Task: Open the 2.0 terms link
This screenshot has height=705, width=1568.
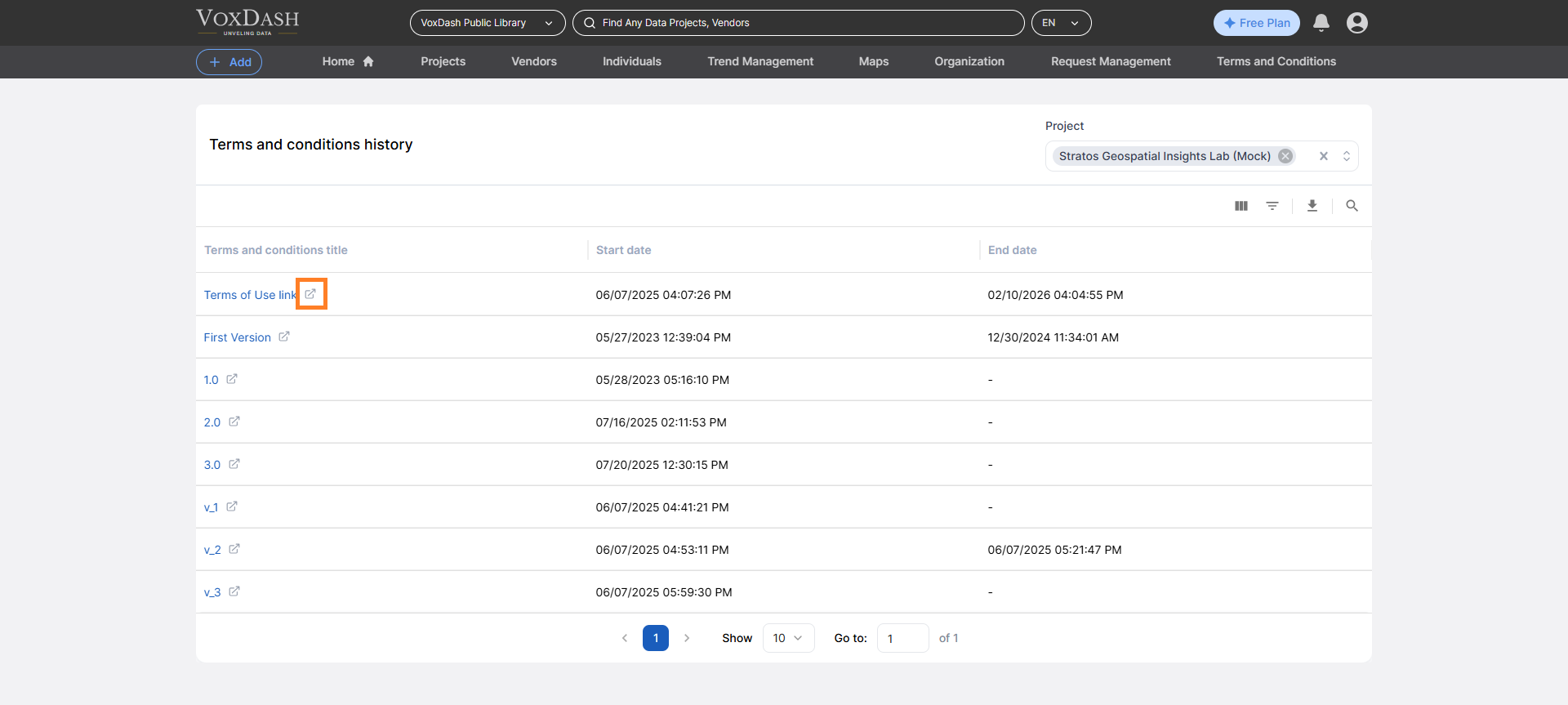Action: point(212,422)
